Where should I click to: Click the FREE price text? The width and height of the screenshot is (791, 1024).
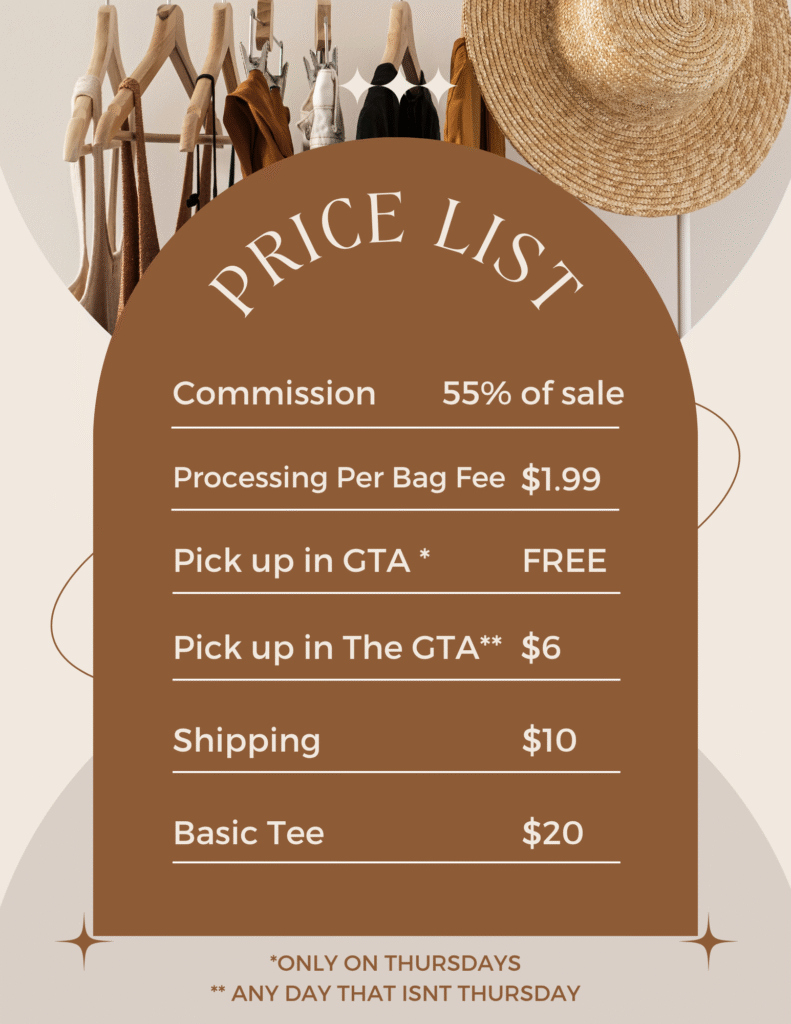[565, 562]
